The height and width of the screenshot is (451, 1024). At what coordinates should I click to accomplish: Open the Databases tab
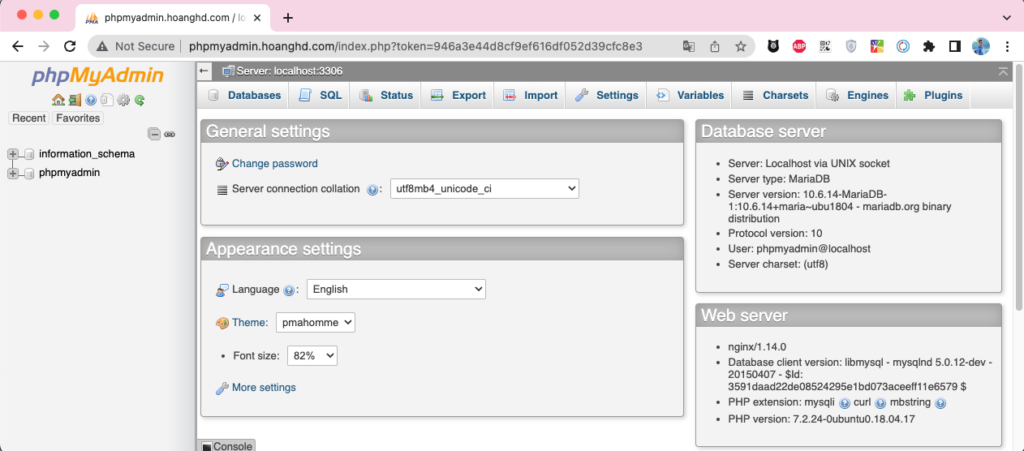(244, 95)
